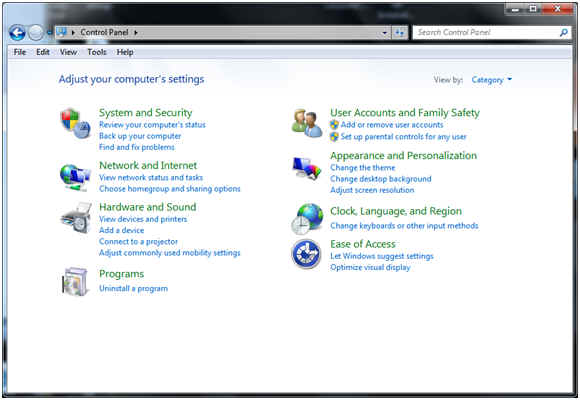
Task: Click the Uninstall a program link
Action: point(134,288)
